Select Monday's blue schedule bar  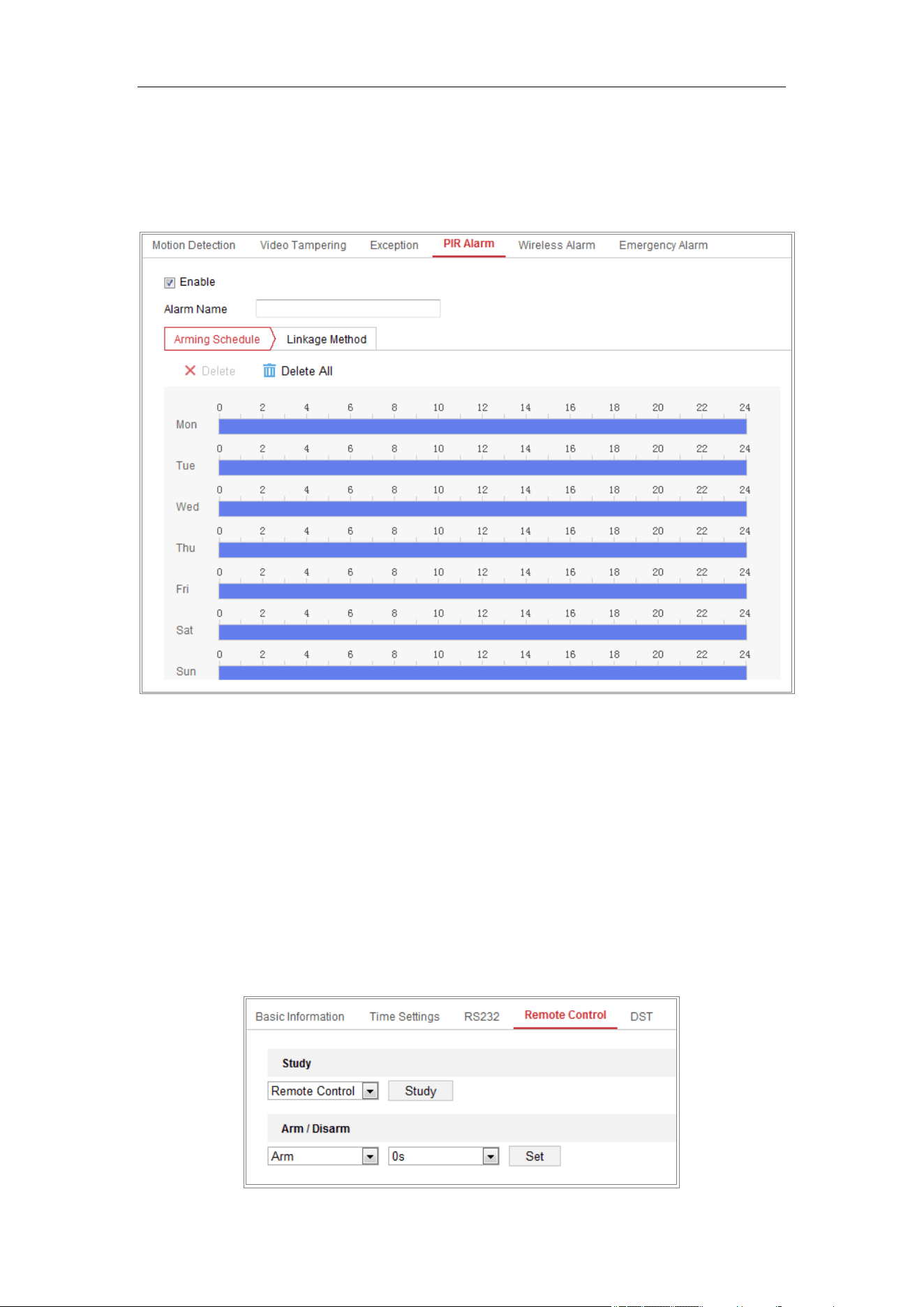point(482,427)
